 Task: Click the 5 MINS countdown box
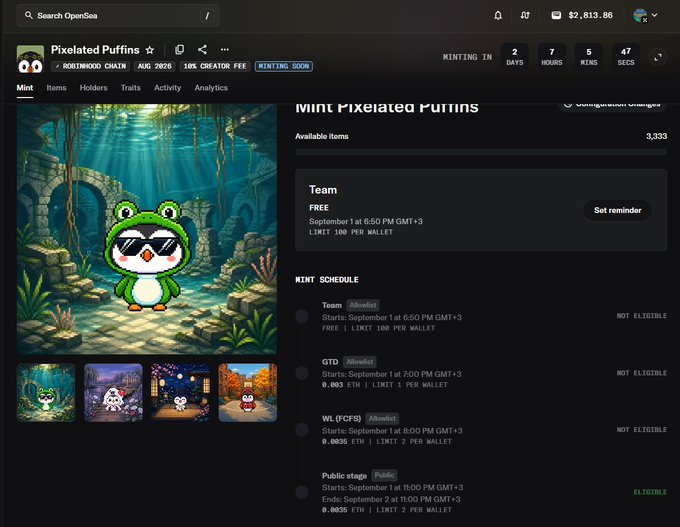point(589,57)
